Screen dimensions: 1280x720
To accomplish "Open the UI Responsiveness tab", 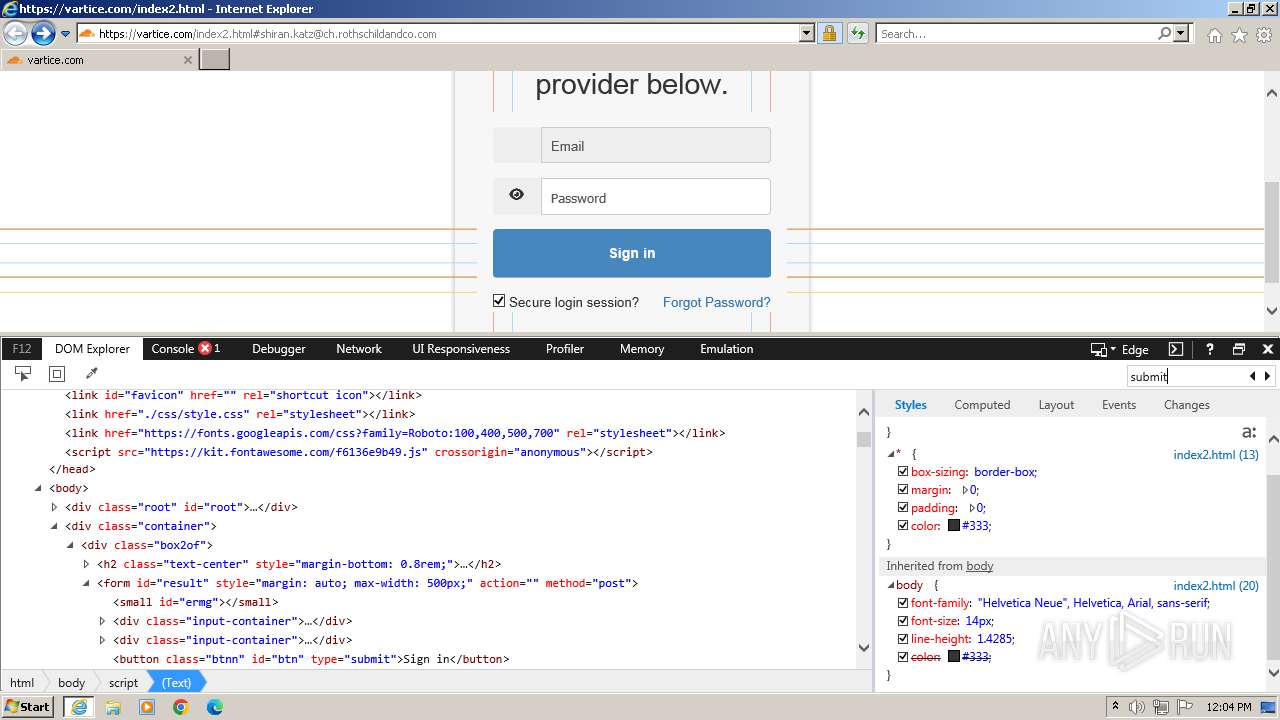I will (x=461, y=349).
